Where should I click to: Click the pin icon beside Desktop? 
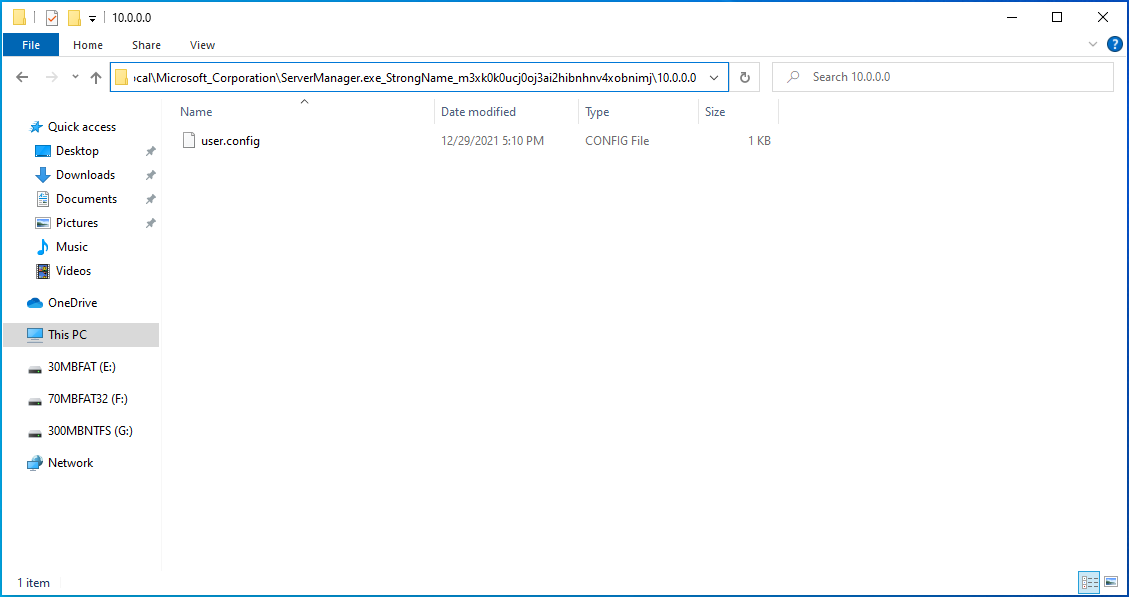click(150, 151)
